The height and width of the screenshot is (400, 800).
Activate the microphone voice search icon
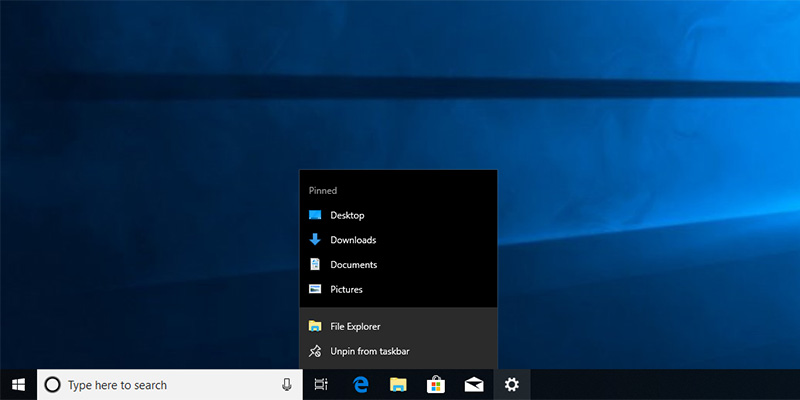[287, 384]
